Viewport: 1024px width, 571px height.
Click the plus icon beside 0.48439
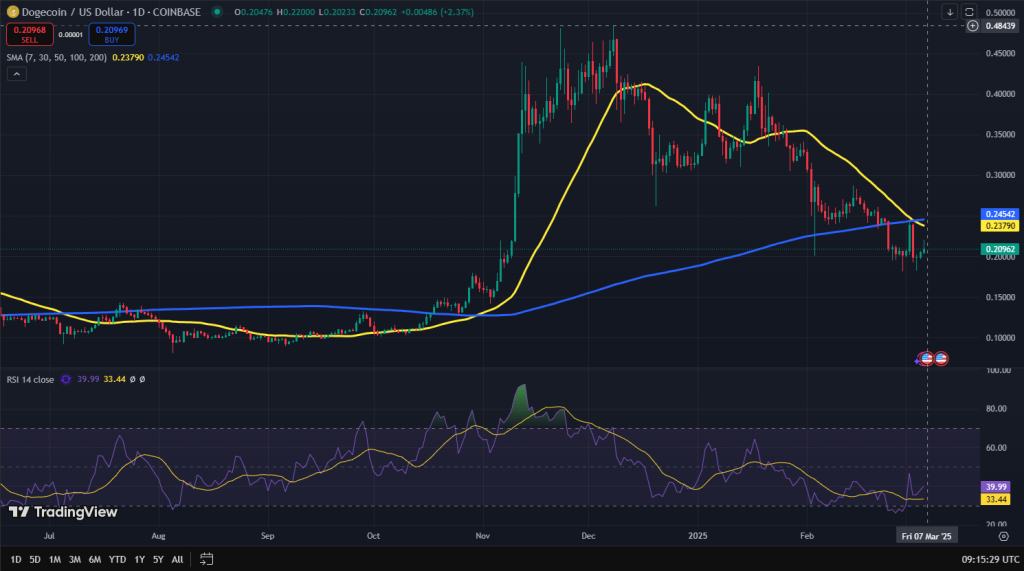(972, 26)
